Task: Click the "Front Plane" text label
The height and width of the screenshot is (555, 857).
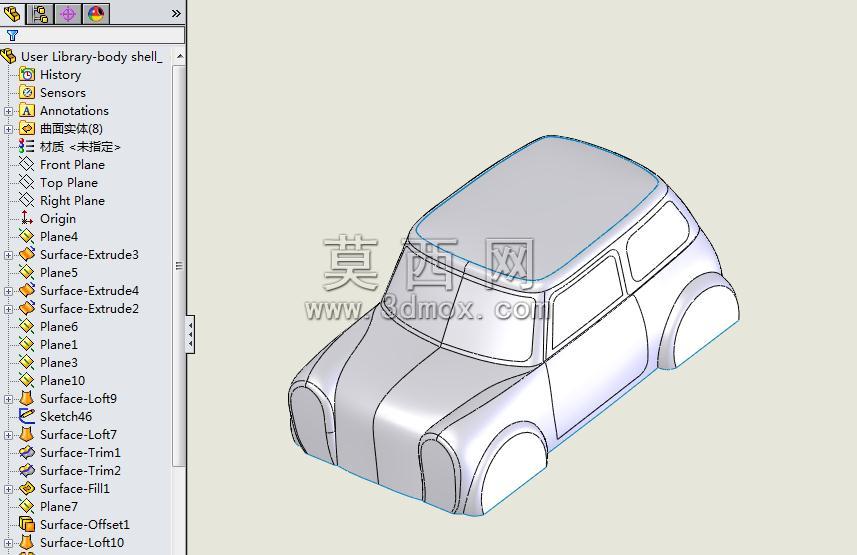Action: 72,165
